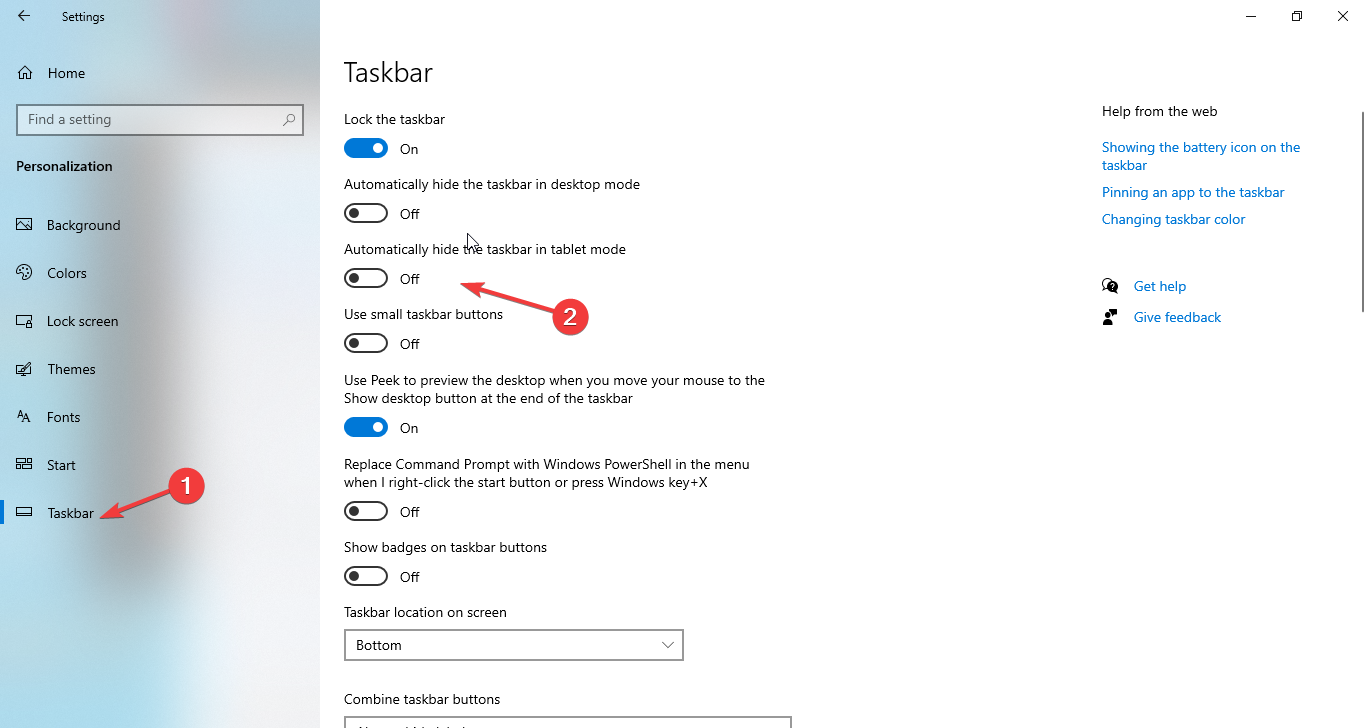Click the Give feedback option
The image size is (1366, 728).
[x=1176, y=317]
